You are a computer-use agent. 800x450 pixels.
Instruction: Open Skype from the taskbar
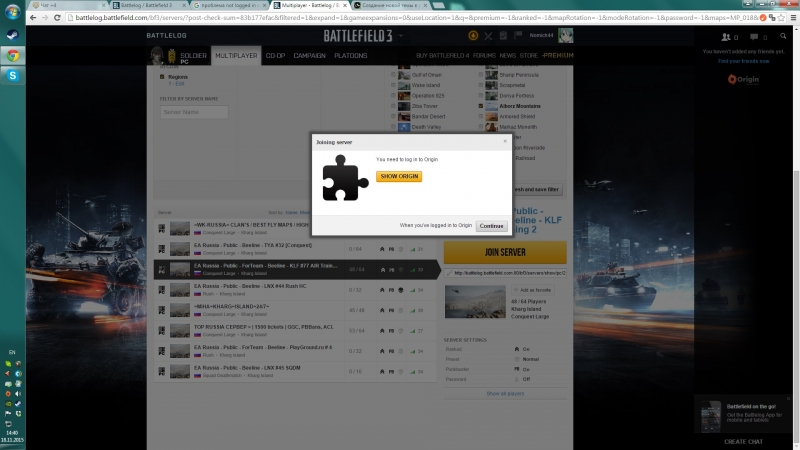tap(12, 76)
